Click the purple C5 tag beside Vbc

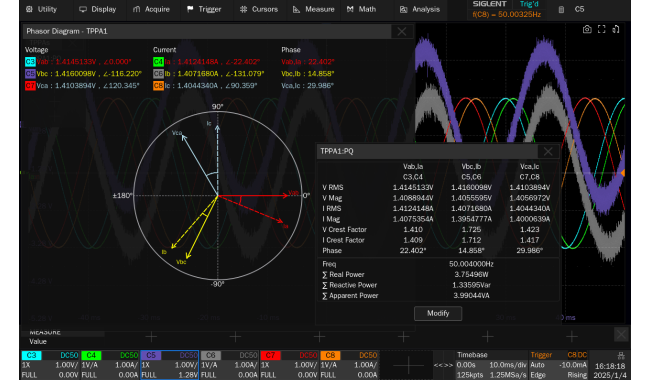click(x=30, y=74)
